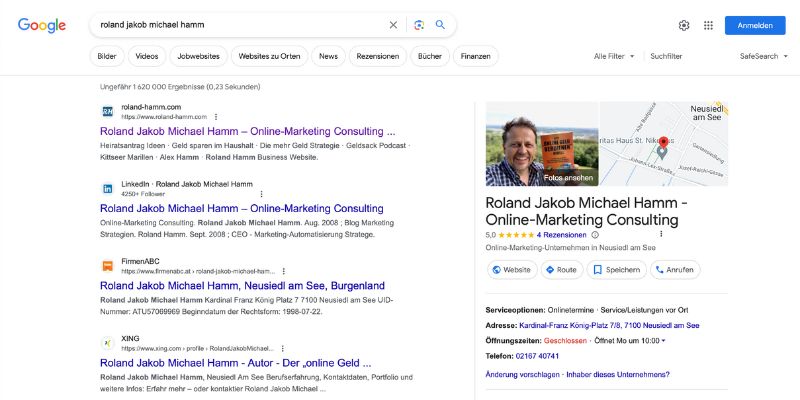Filter by Jobwebsites
Image resolution: width=800 pixels, height=400 pixels.
[198, 56]
